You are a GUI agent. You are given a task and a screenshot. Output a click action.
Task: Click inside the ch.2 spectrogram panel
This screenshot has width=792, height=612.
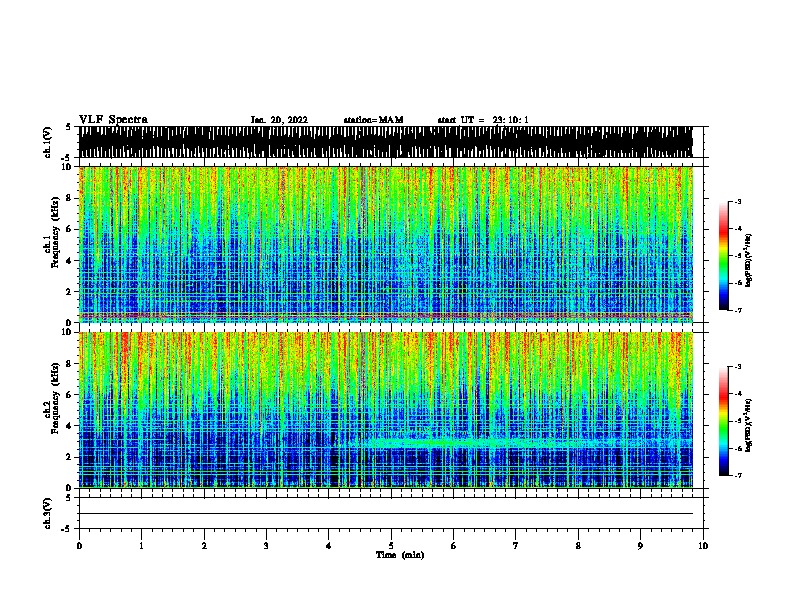pos(386,410)
